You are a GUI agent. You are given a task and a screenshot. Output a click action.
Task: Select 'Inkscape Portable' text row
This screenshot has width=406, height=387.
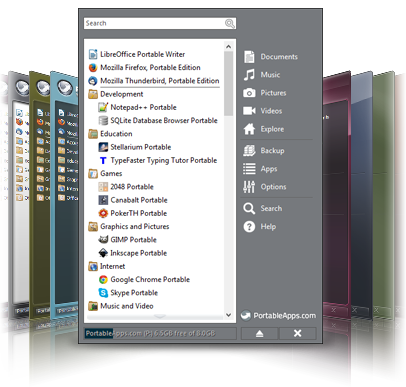tap(138, 253)
